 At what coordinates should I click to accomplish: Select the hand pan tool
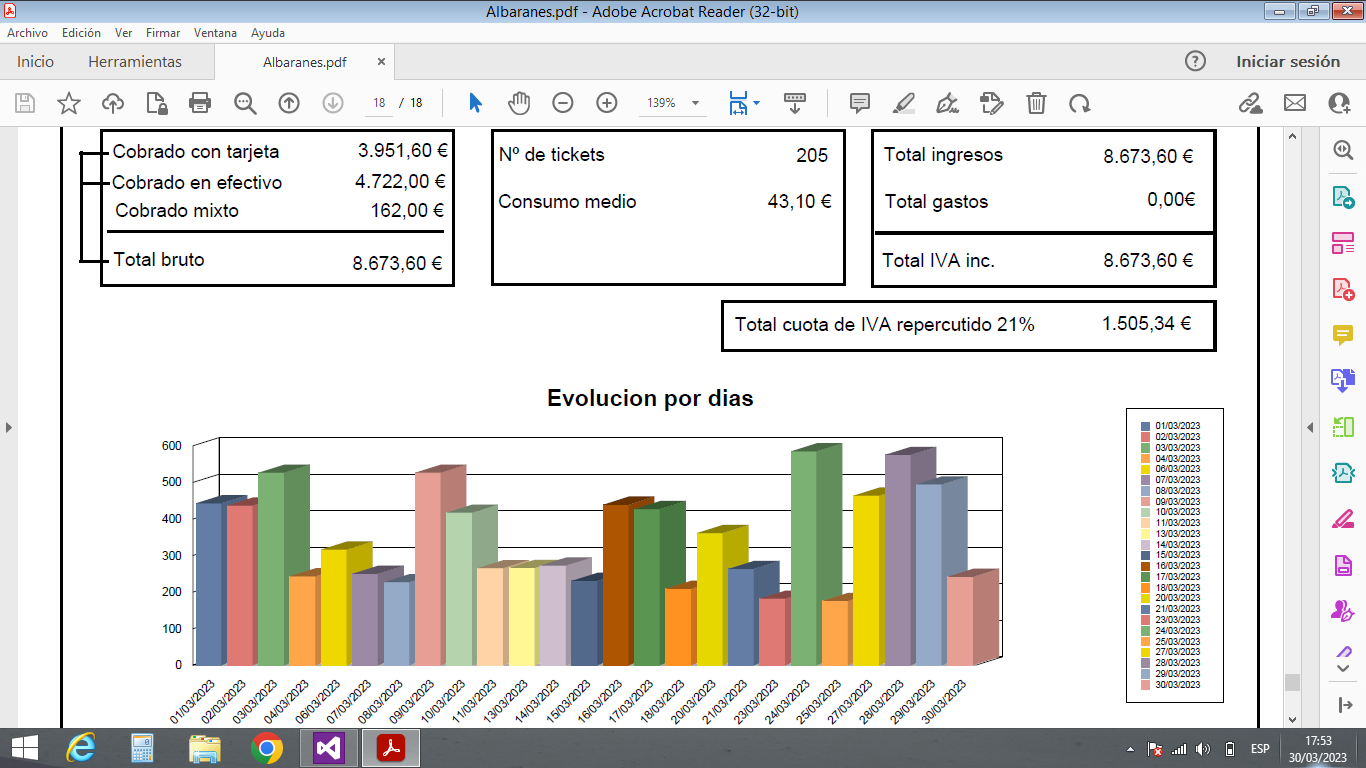pos(519,103)
